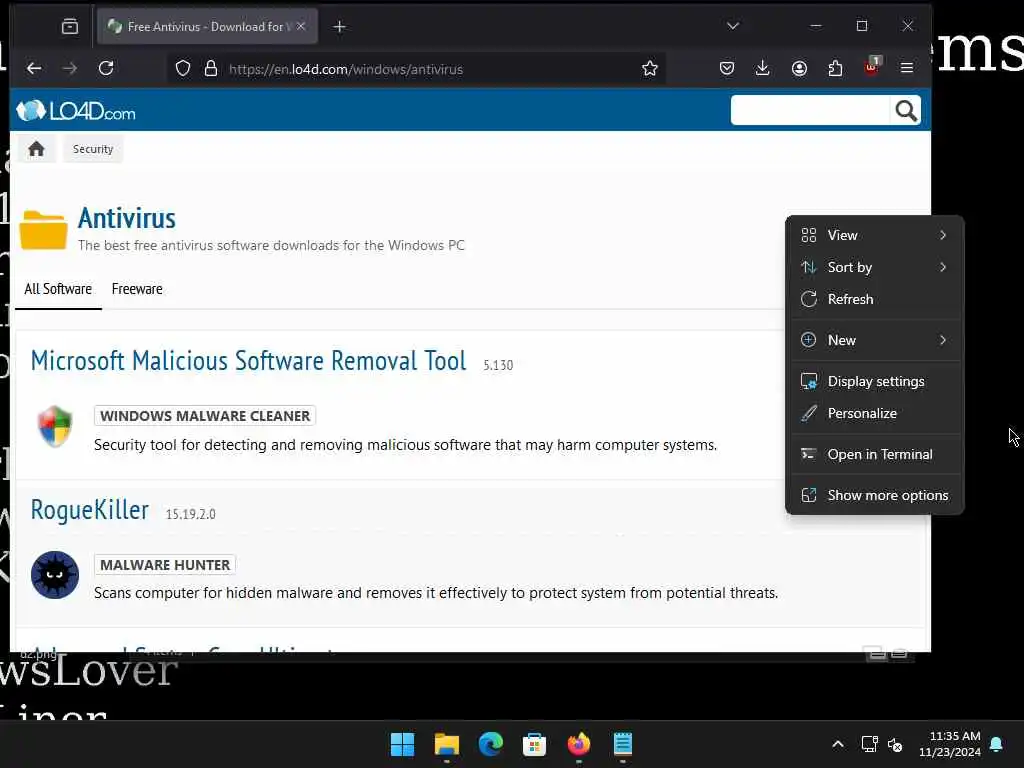1024x768 pixels.
Task: Click the network tray icon
Action: 869,744
